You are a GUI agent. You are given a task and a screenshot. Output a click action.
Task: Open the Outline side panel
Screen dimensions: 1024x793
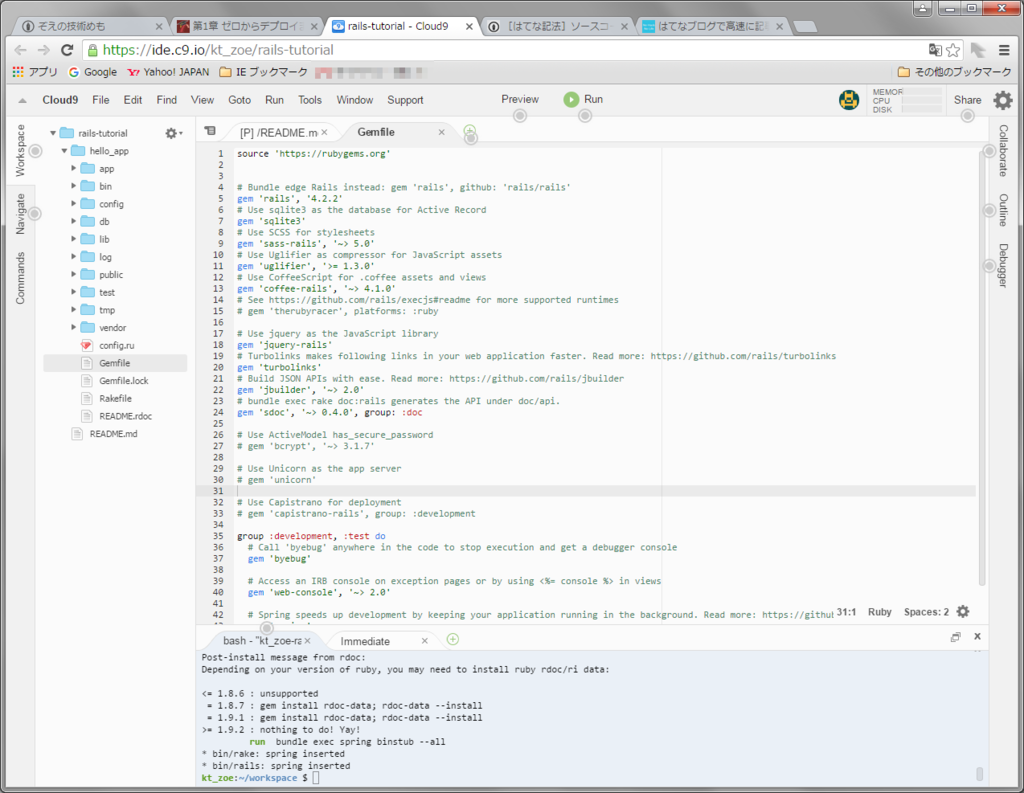coord(1003,210)
